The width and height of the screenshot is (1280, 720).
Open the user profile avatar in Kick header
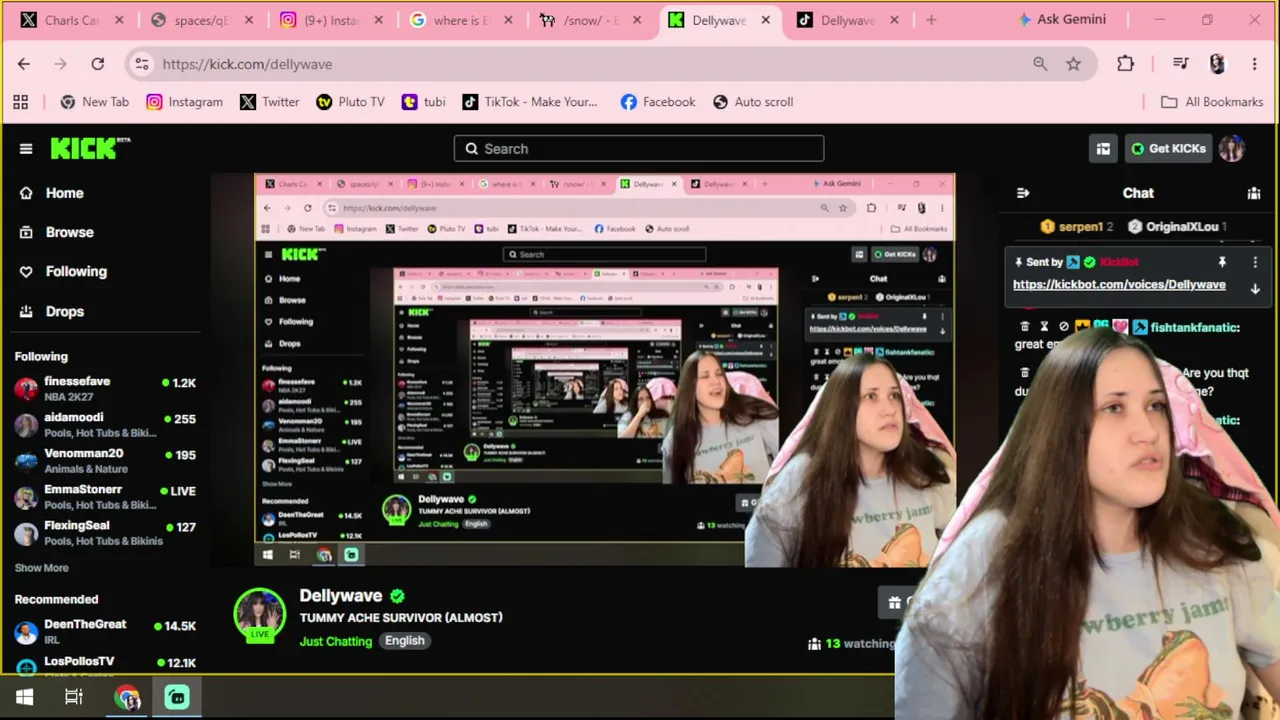click(1231, 149)
